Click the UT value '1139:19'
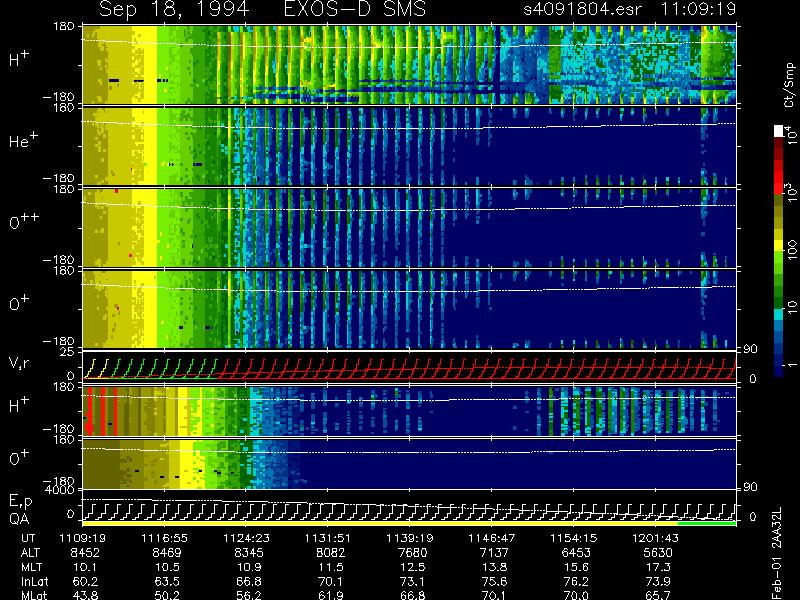Image resolution: width=800 pixels, height=600 pixels. pos(410,538)
